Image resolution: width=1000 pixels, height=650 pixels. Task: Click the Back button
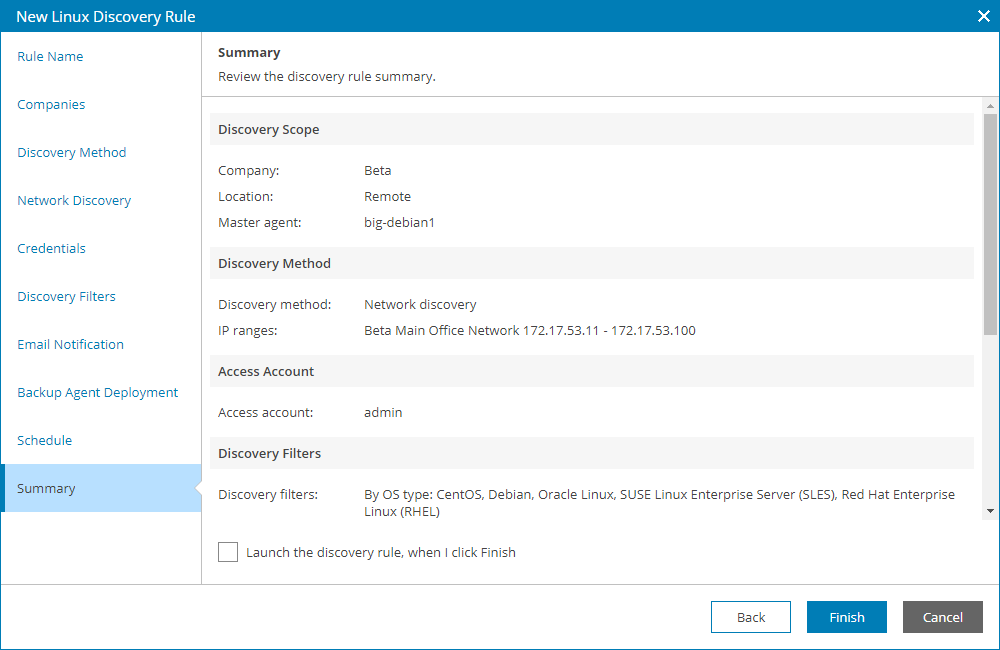pyautogui.click(x=750, y=617)
